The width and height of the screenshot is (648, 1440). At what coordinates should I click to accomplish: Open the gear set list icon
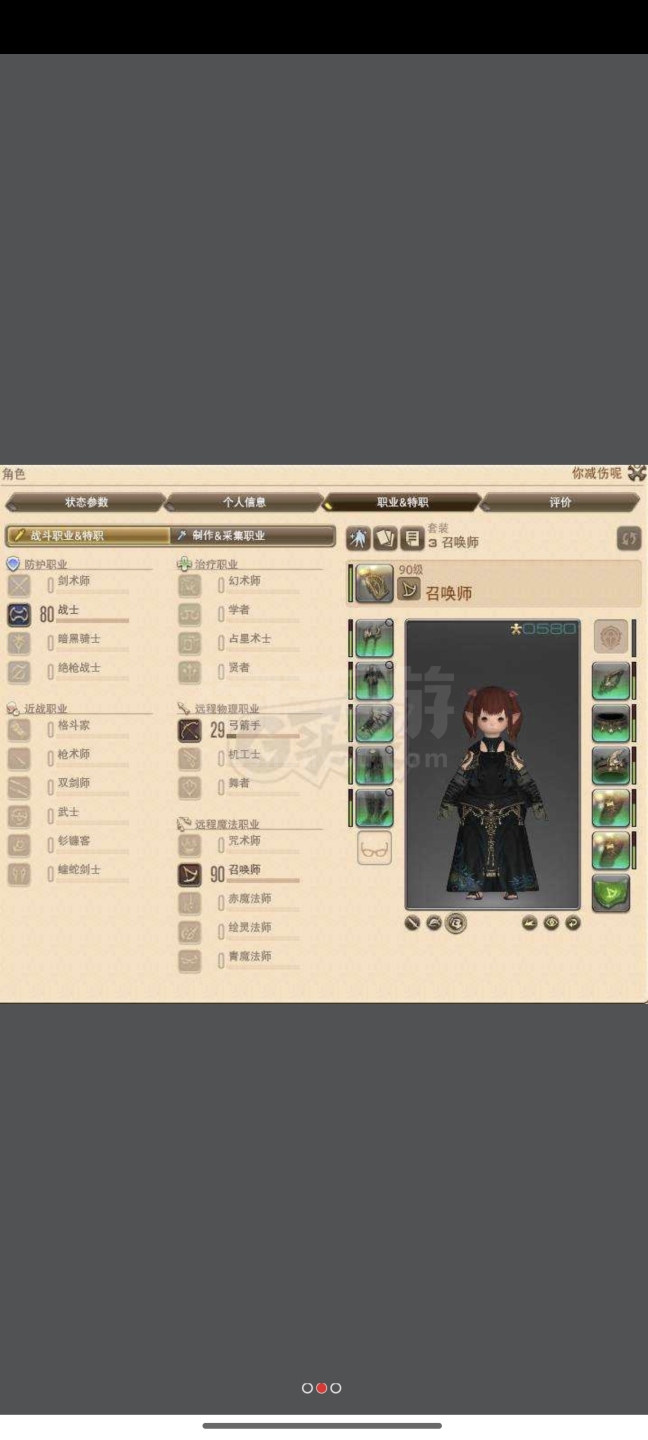click(x=411, y=539)
